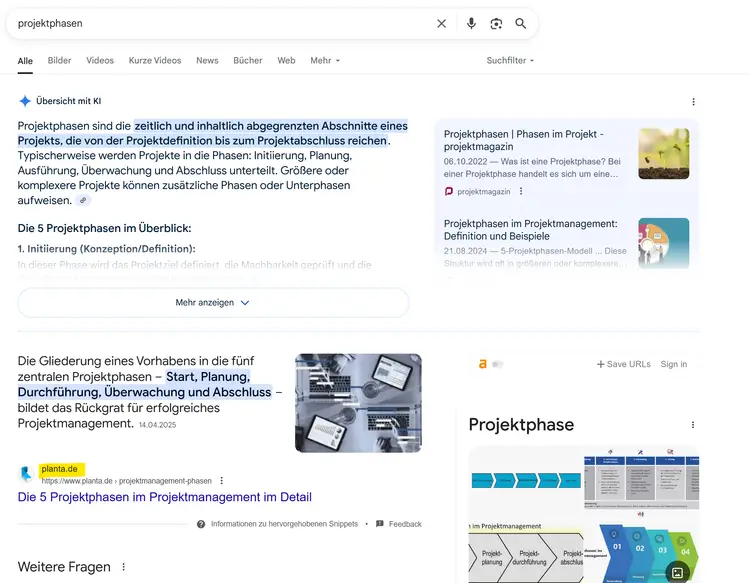Expand the Mehr dropdown menu
Image resolution: width=750 pixels, height=583 pixels.
click(x=325, y=61)
